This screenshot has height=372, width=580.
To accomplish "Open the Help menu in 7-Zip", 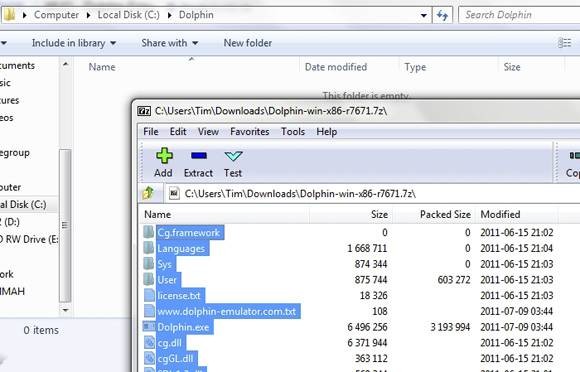I will point(327,132).
